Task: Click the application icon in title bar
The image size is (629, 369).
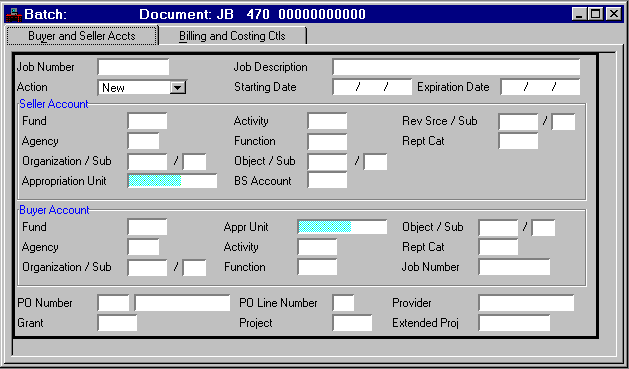Action: point(14,14)
